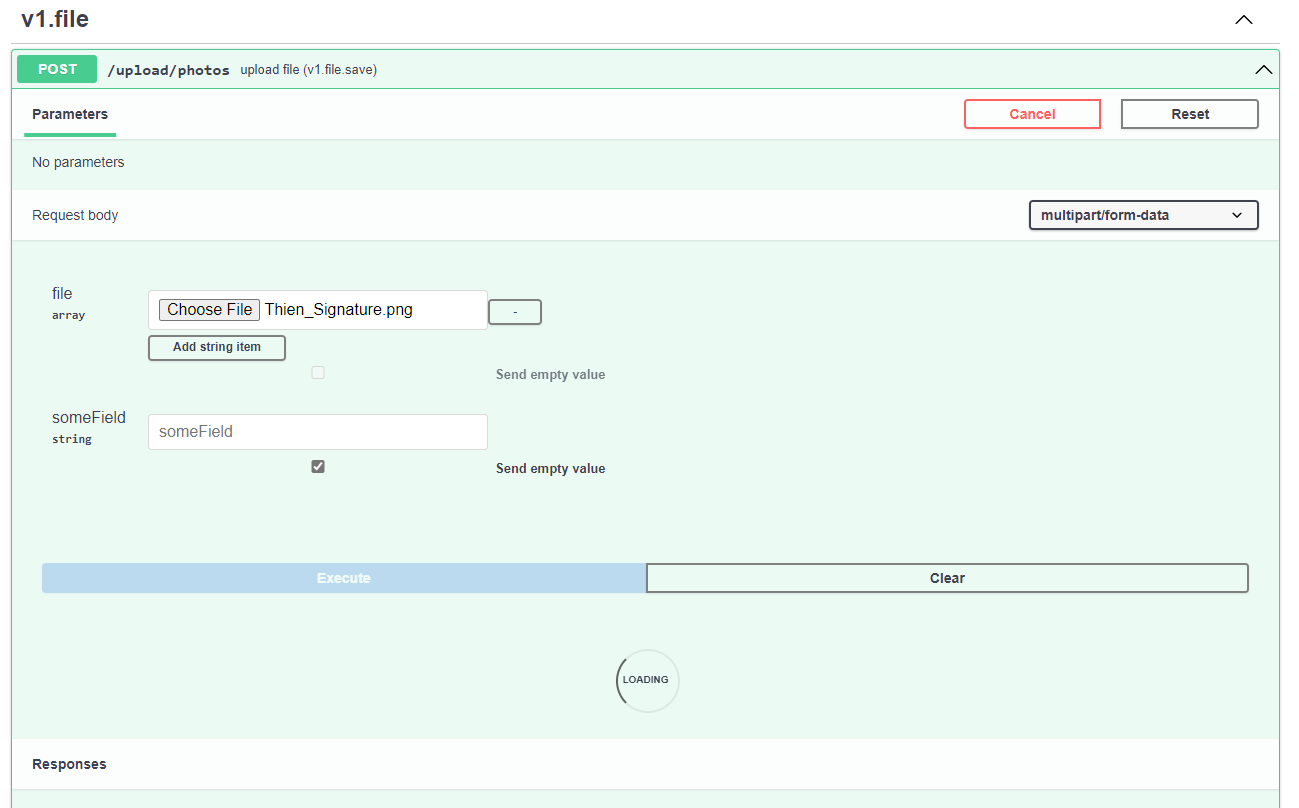Clear the request form
Image resolution: width=1299 pixels, height=808 pixels.
click(946, 577)
